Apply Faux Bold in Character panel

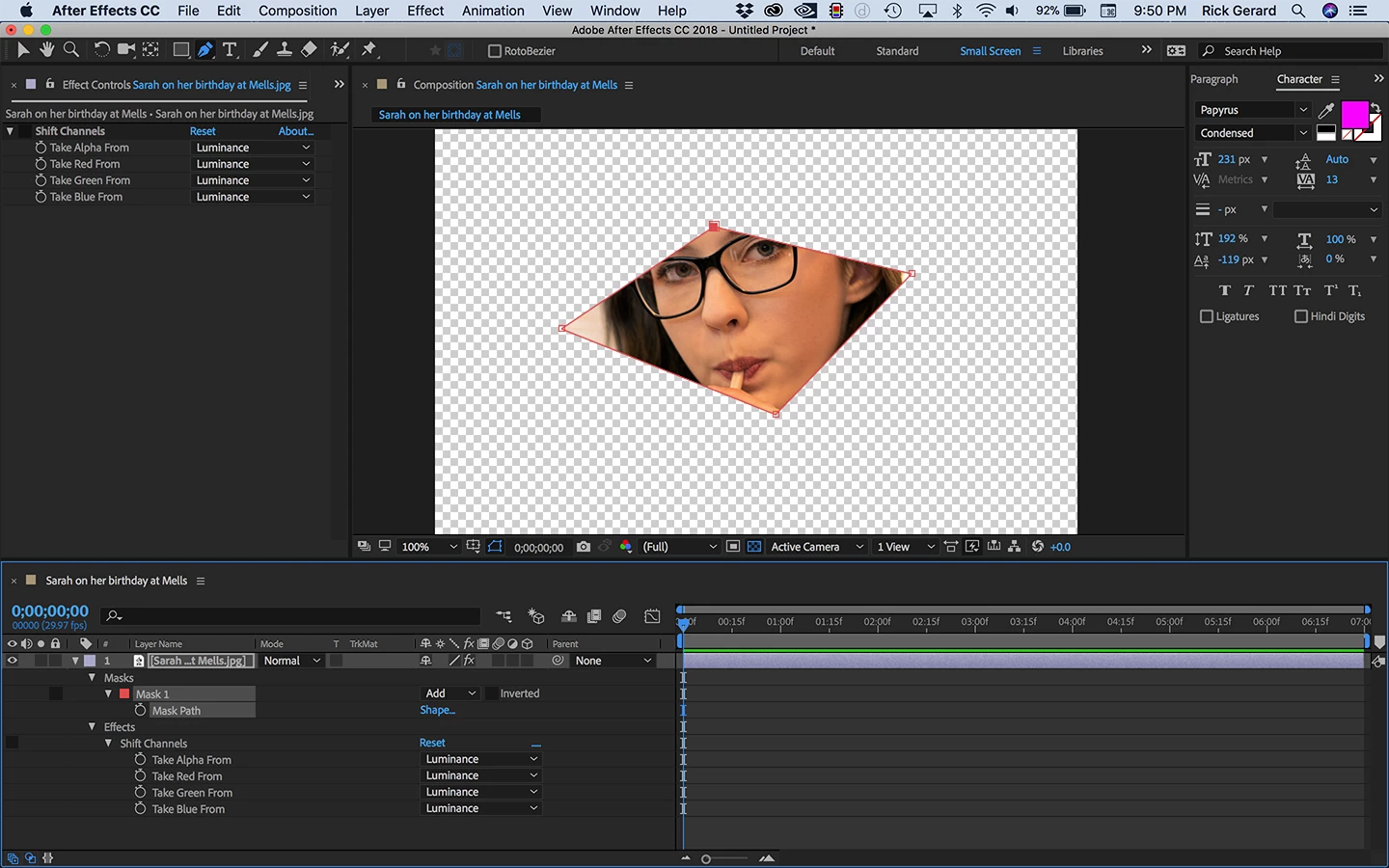coord(1225,290)
